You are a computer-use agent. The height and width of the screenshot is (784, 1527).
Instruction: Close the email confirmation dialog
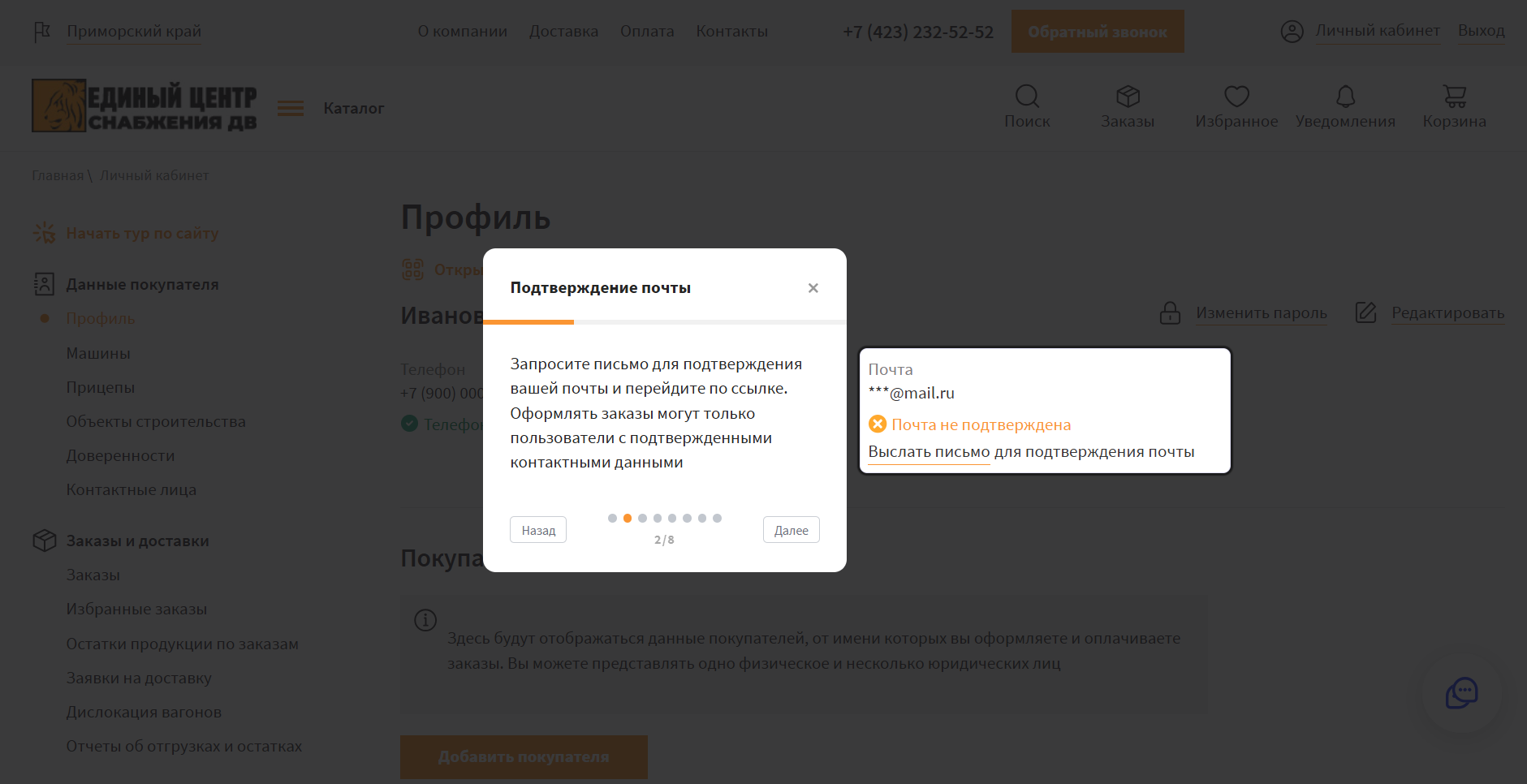click(813, 288)
